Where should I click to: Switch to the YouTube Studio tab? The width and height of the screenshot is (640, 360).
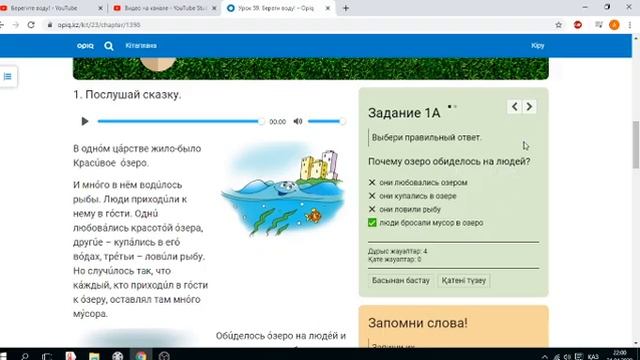point(165,8)
